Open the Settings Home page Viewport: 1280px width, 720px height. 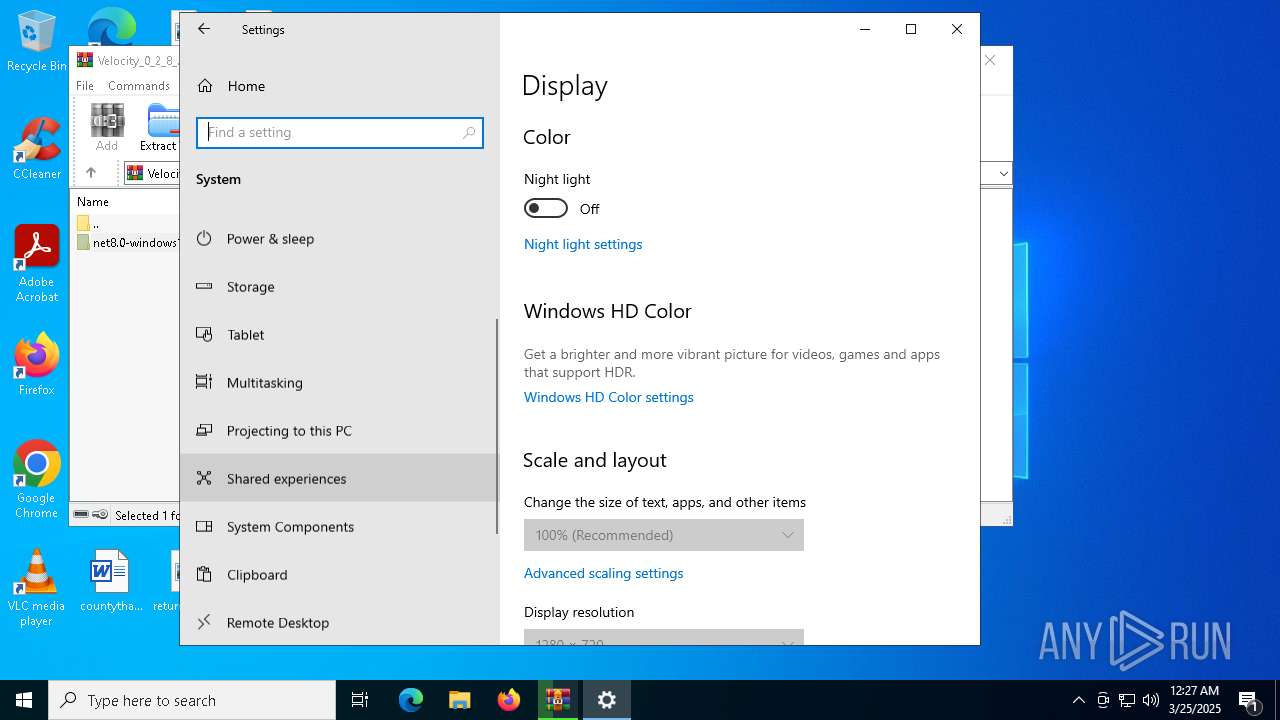click(x=340, y=86)
